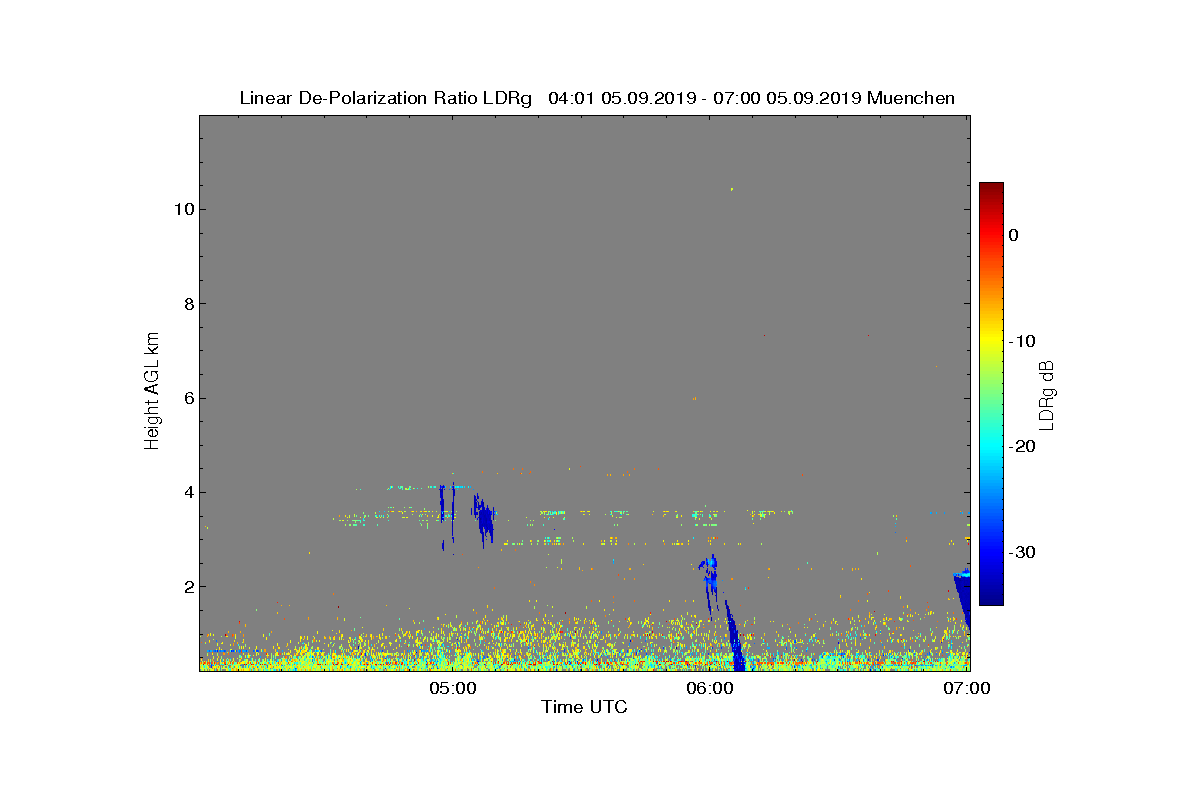Click the '6' height tick label
1200x800 pixels.
187,398
